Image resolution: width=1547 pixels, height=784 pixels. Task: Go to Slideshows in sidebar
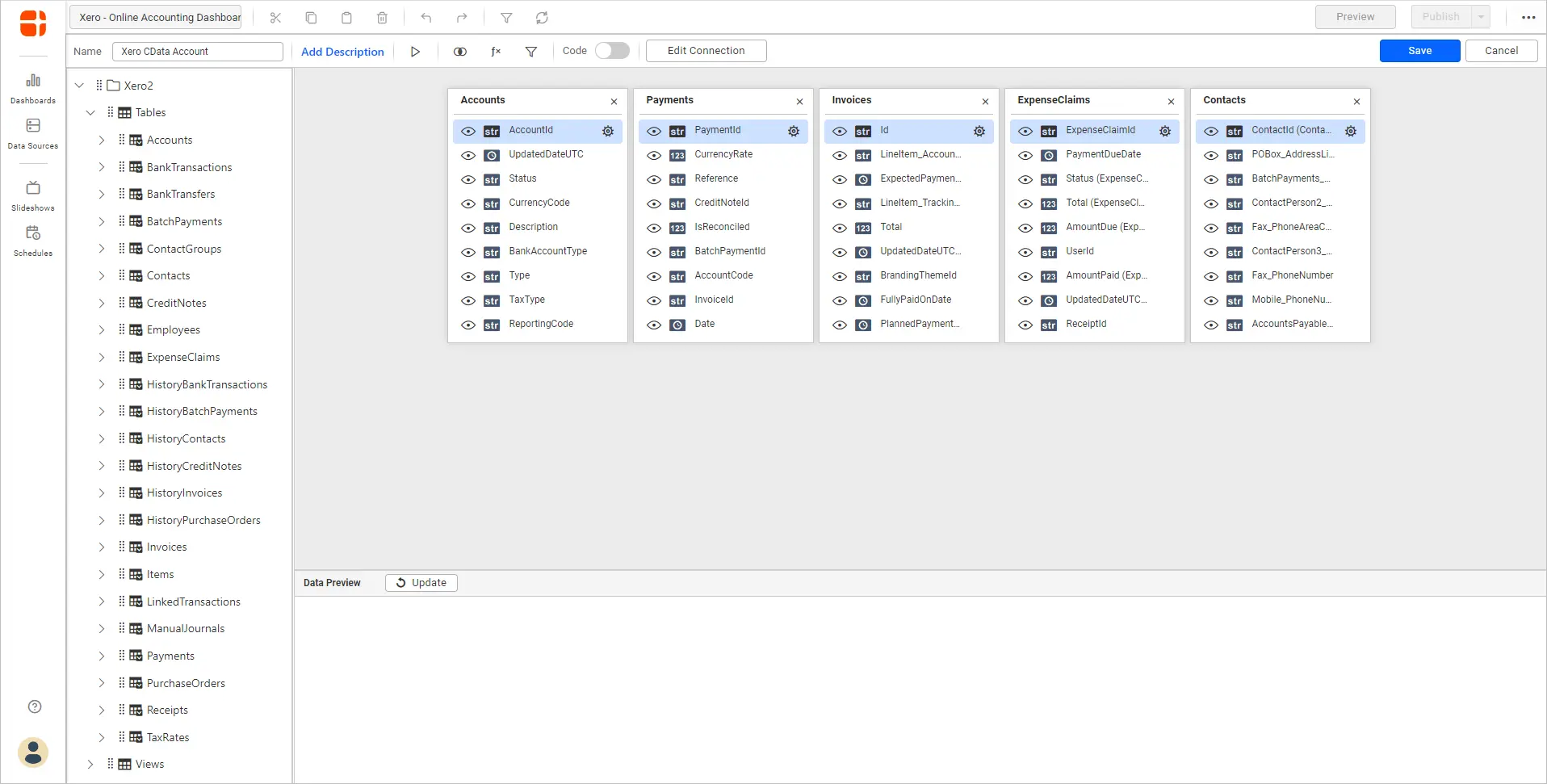click(33, 196)
